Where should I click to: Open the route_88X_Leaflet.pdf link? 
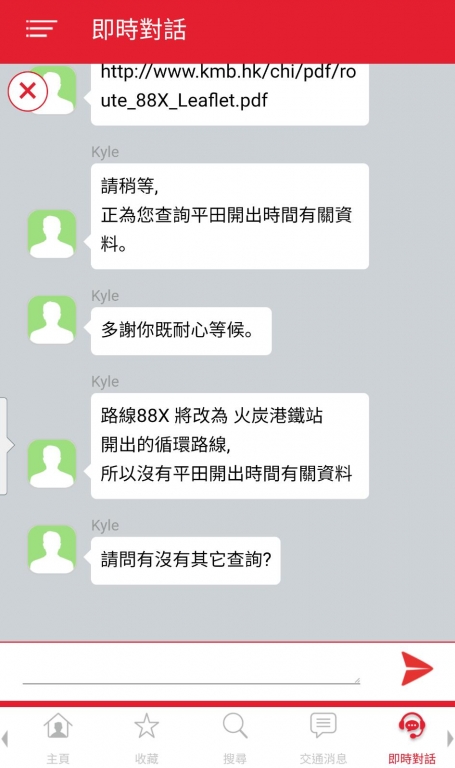click(x=228, y=86)
